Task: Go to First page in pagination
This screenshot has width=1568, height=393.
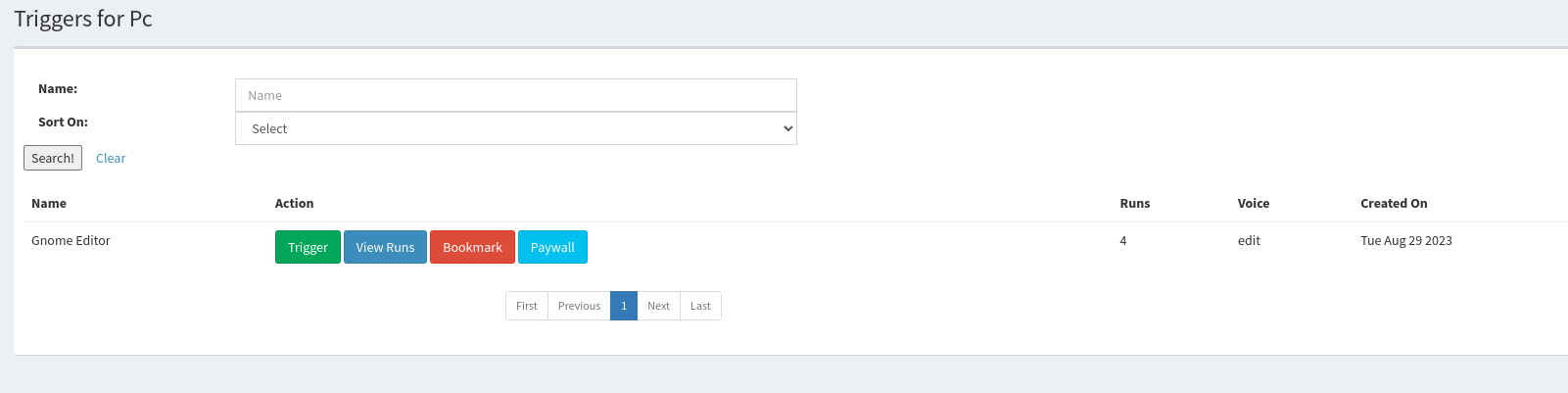Action: click(x=527, y=306)
